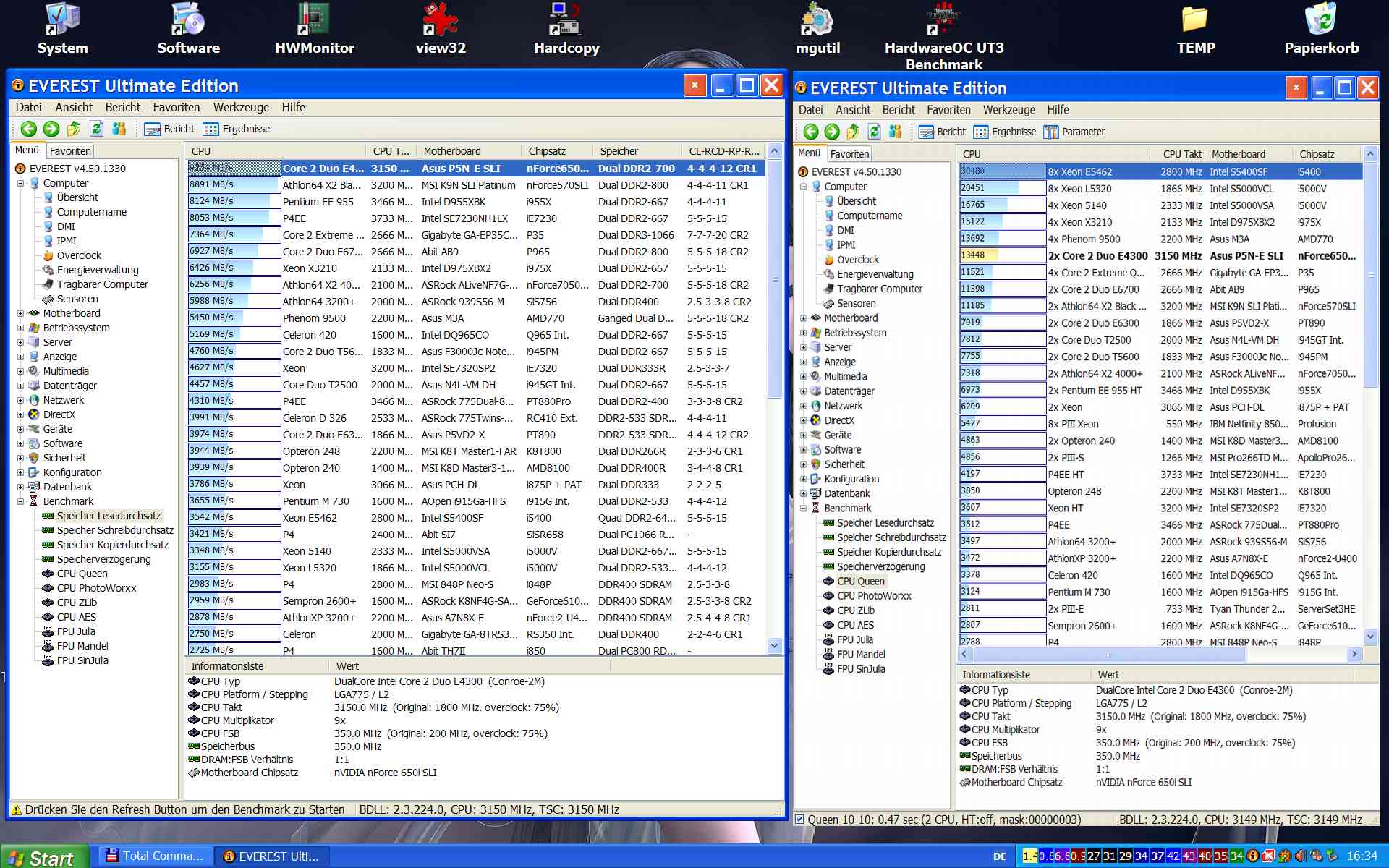Expand the Datenträger node in right window tree
Image resolution: width=1389 pixels, height=868 pixels.
point(803,391)
